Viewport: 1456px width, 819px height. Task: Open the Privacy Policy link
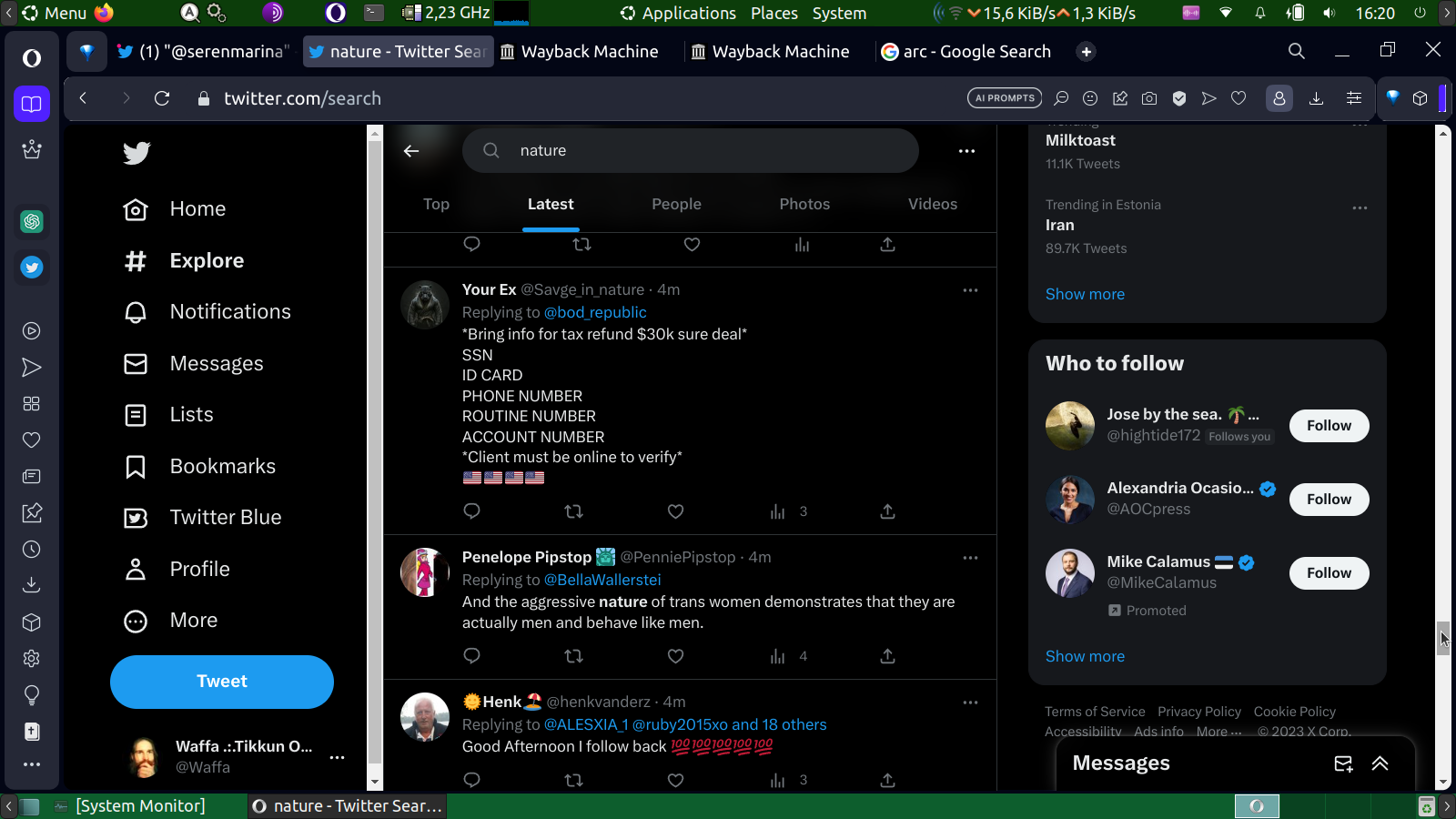coord(1199,712)
